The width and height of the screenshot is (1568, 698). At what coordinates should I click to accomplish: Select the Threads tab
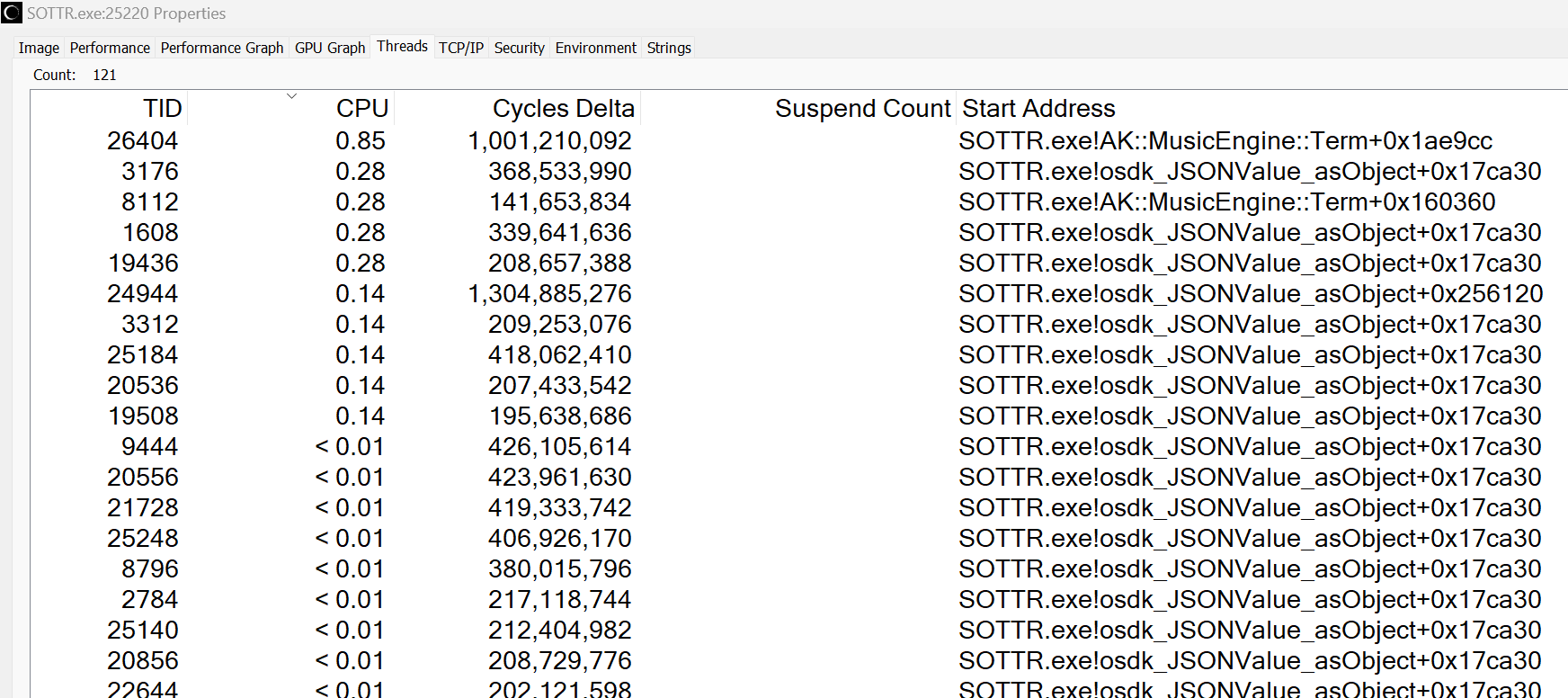coord(402,47)
